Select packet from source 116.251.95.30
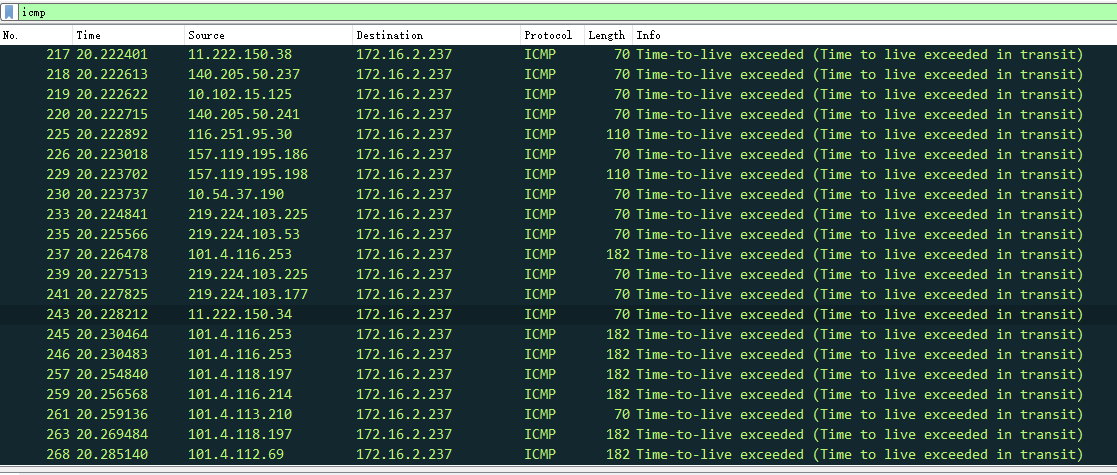This screenshot has height=475, width=1117. 558,135
